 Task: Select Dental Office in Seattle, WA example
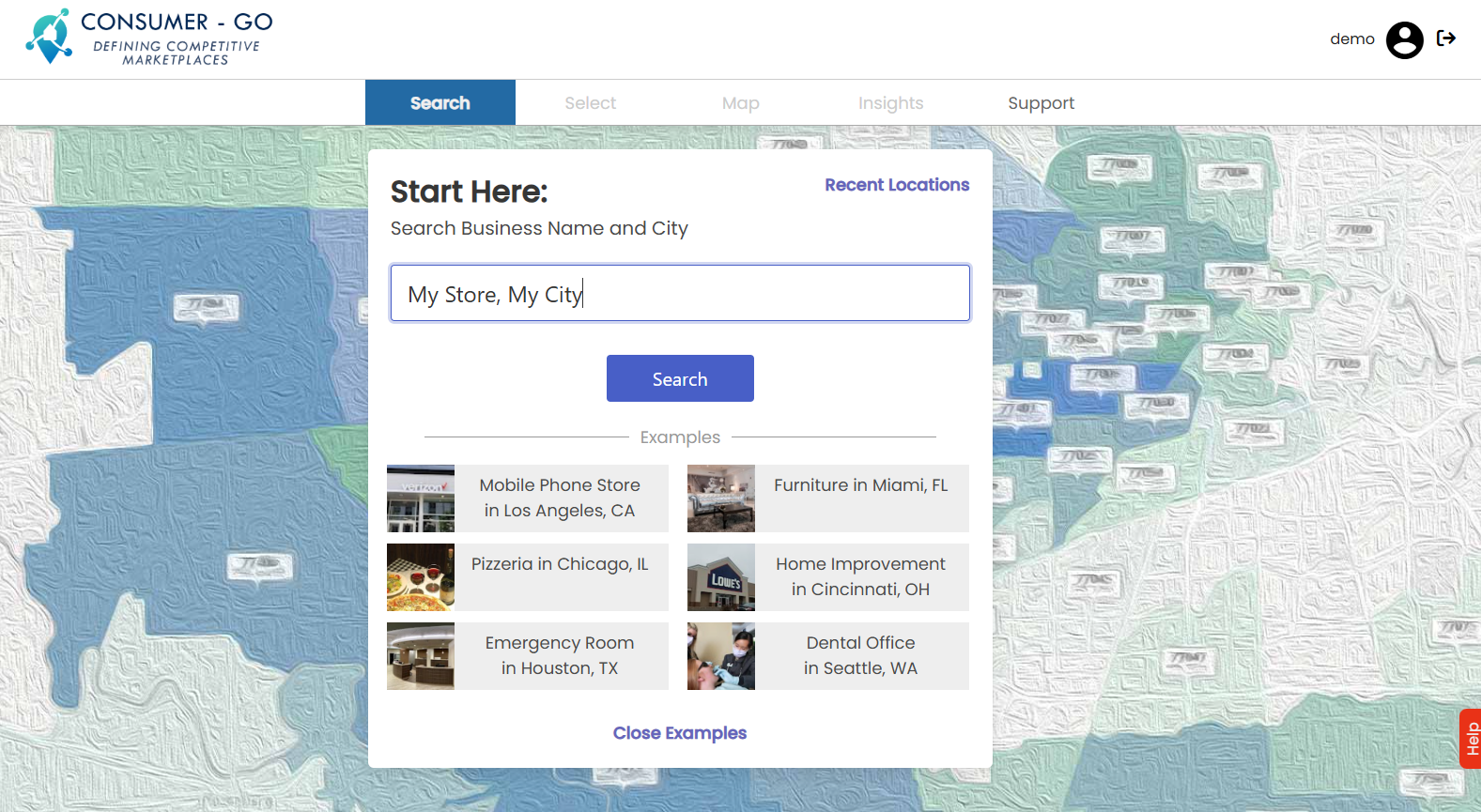(828, 656)
